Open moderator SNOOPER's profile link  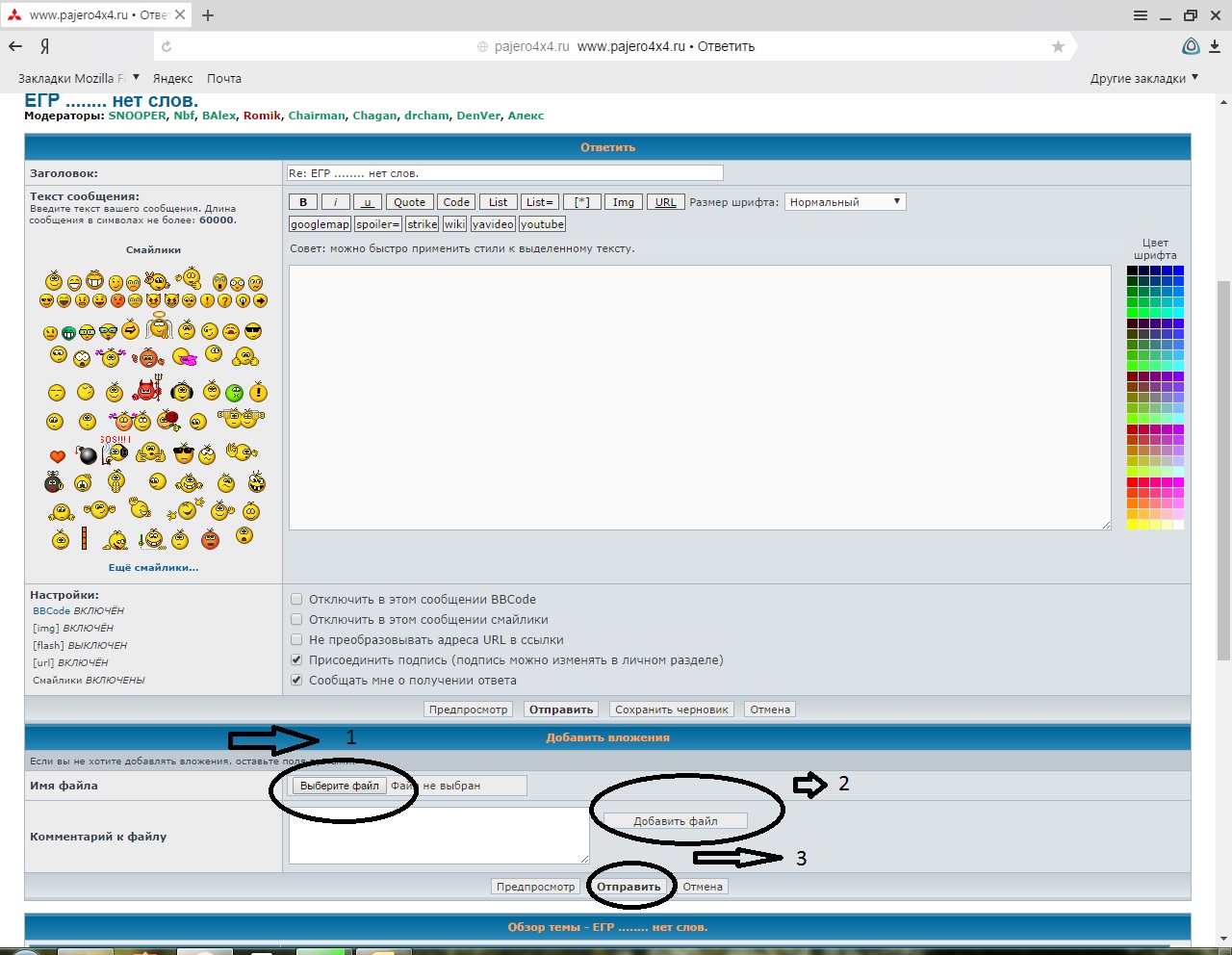point(138,116)
